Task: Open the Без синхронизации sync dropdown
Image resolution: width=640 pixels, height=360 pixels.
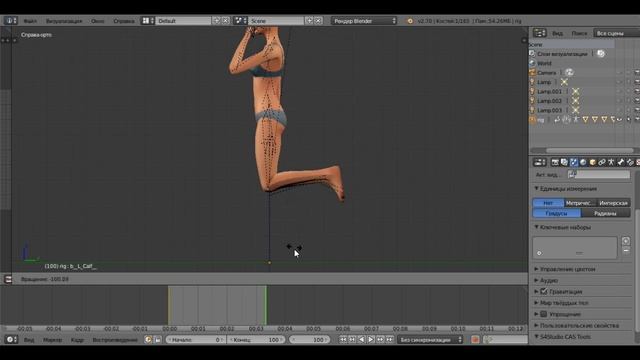Action: coord(430,339)
